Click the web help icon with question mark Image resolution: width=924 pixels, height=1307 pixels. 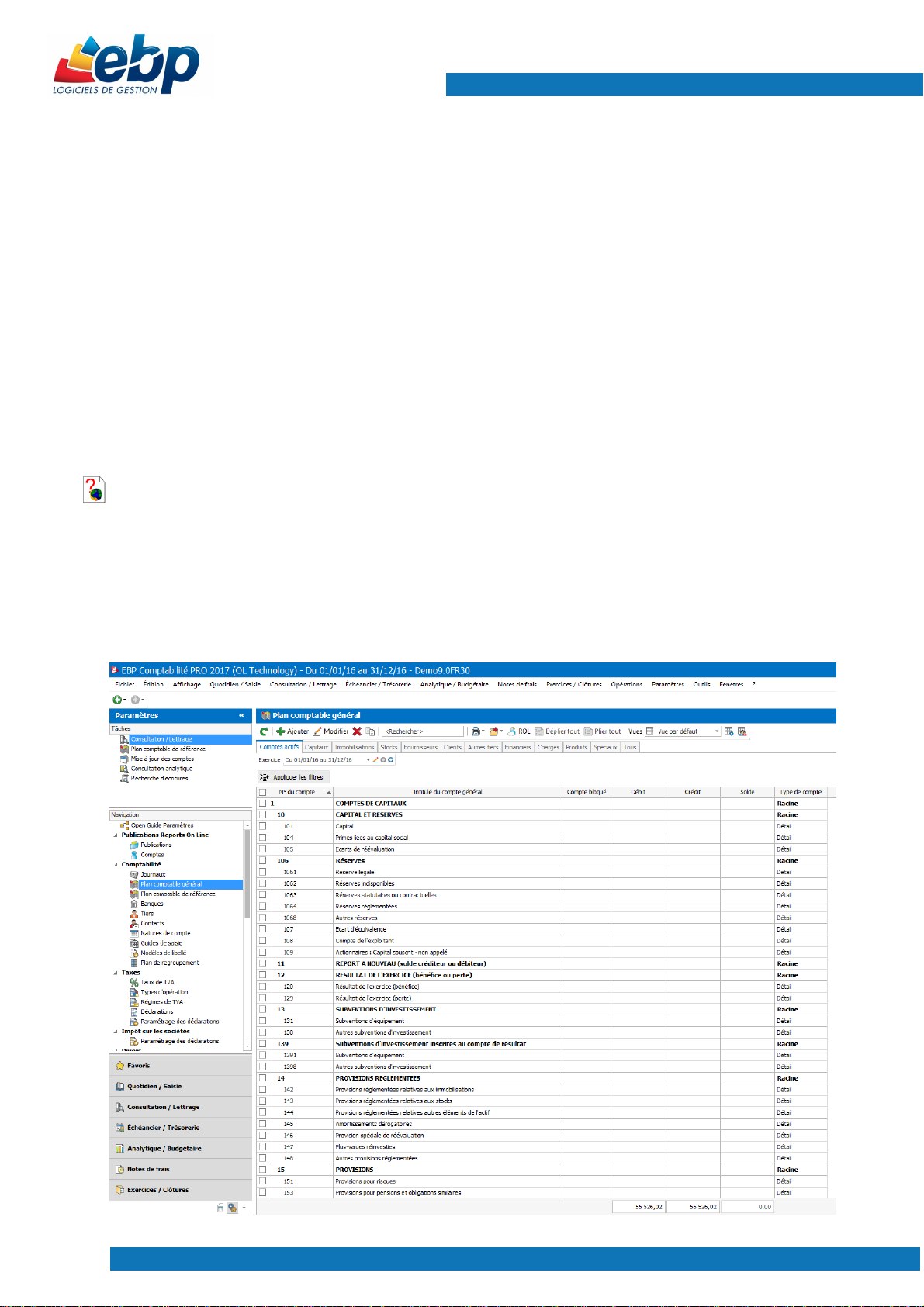(94, 490)
